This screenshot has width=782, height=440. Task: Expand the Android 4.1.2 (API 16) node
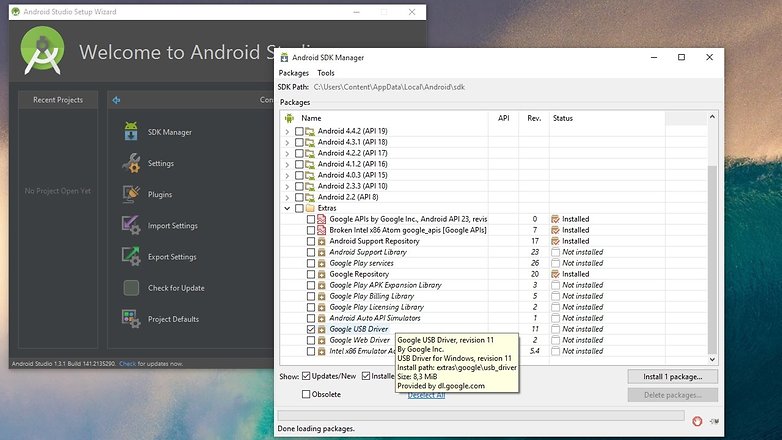pos(287,164)
